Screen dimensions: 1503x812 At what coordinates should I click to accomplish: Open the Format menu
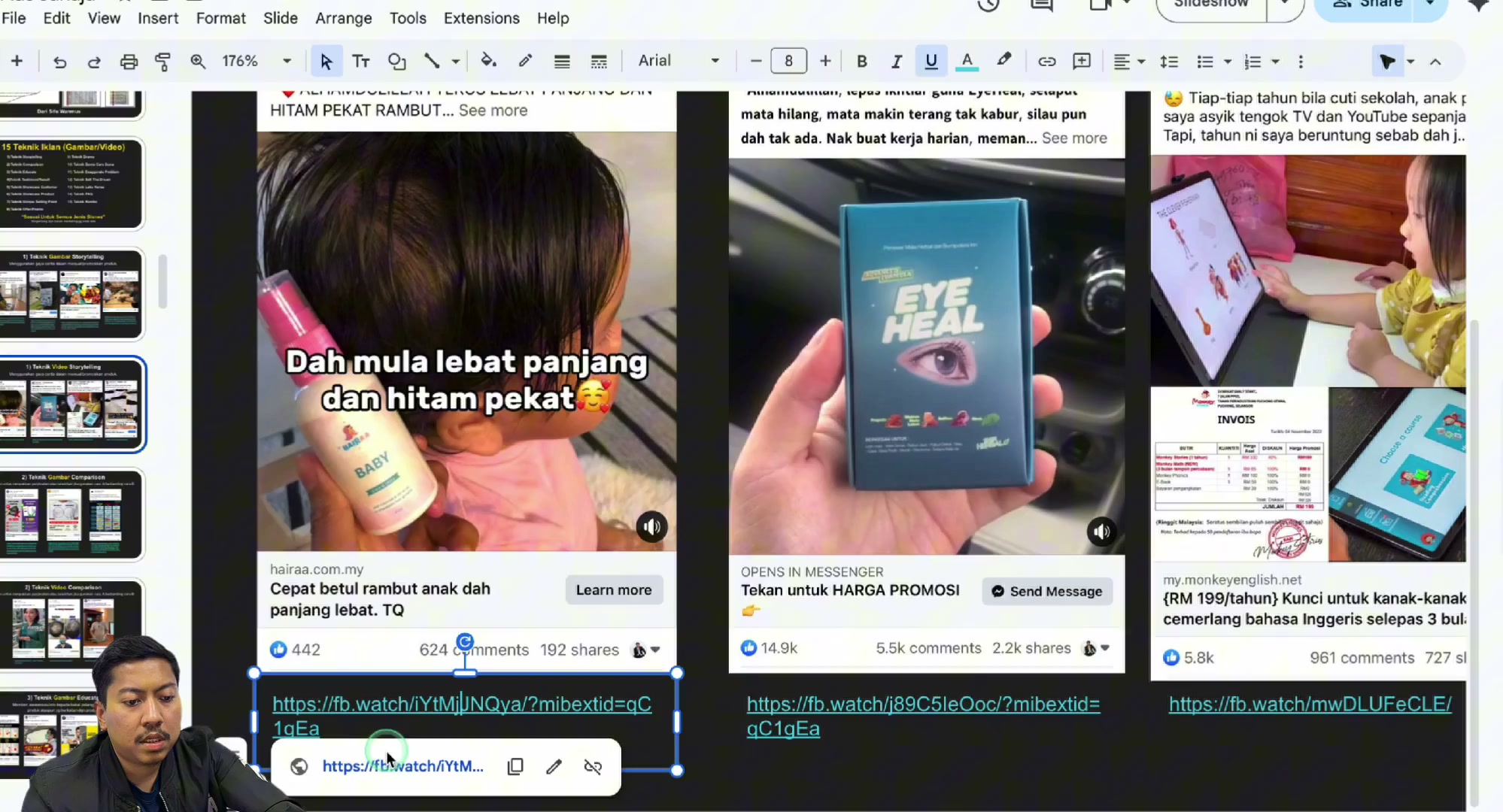coord(221,18)
